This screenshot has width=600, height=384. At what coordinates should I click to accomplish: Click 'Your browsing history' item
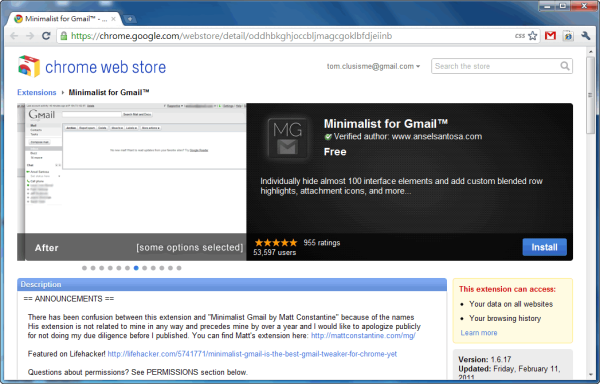pyautogui.click(x=505, y=318)
